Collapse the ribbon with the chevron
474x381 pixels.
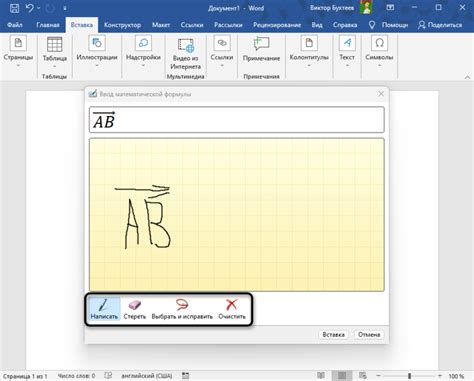[x=467, y=77]
